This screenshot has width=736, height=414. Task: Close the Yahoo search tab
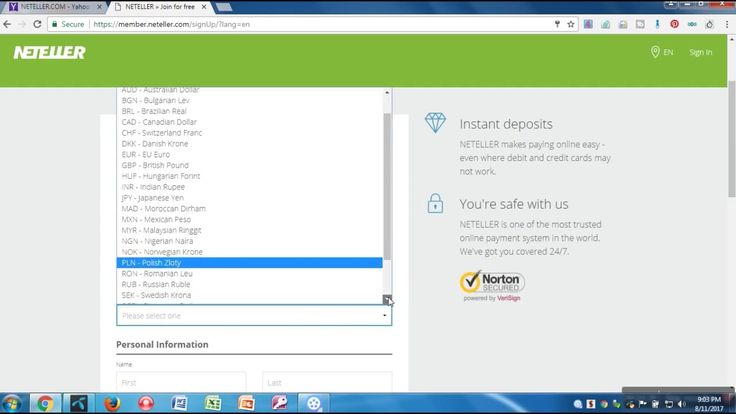click(99, 7)
